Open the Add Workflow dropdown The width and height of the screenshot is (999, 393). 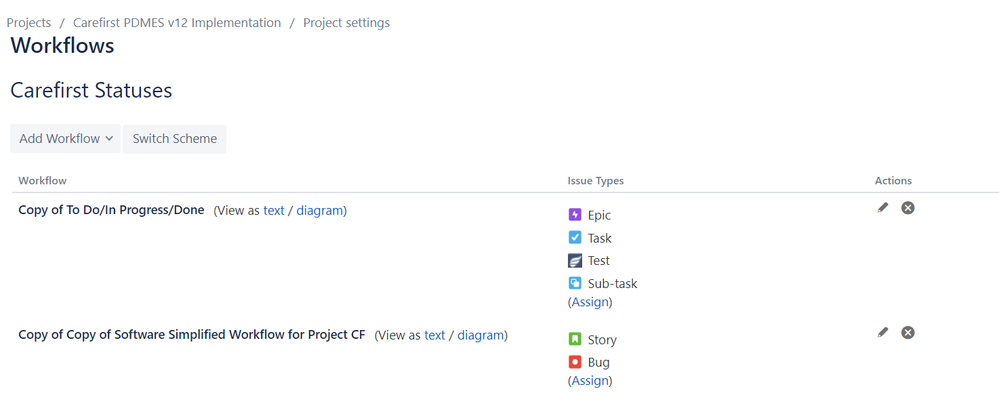pyautogui.click(x=65, y=139)
